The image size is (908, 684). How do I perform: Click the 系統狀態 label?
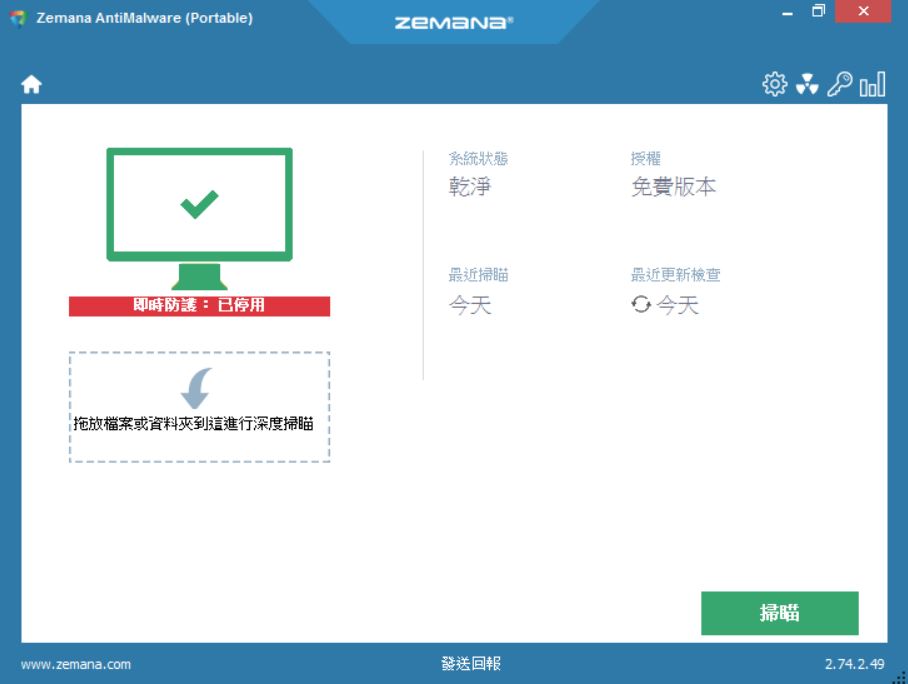[x=478, y=159]
